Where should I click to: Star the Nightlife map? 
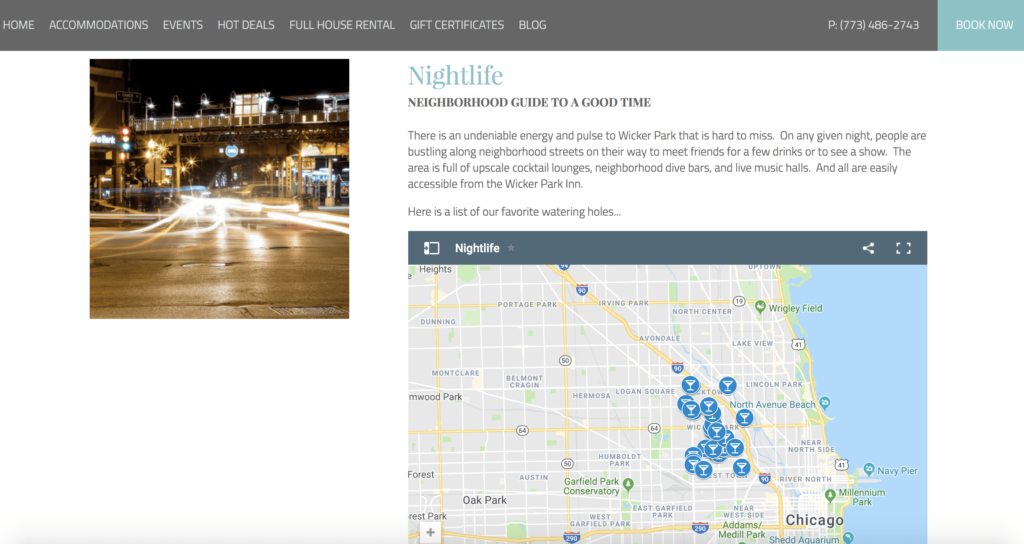click(511, 248)
